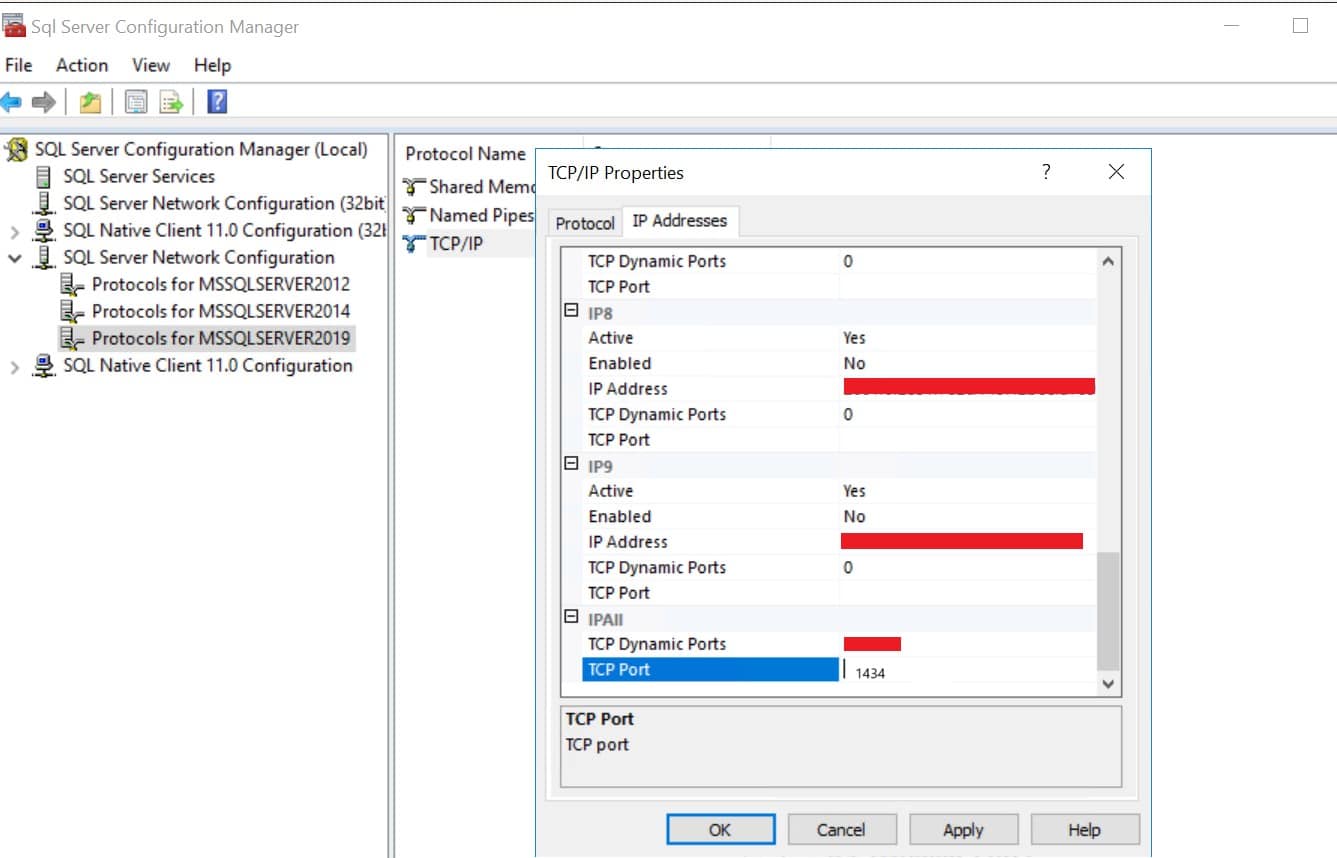
Task: Select the IP9 IP Address row
Action: click(839, 542)
